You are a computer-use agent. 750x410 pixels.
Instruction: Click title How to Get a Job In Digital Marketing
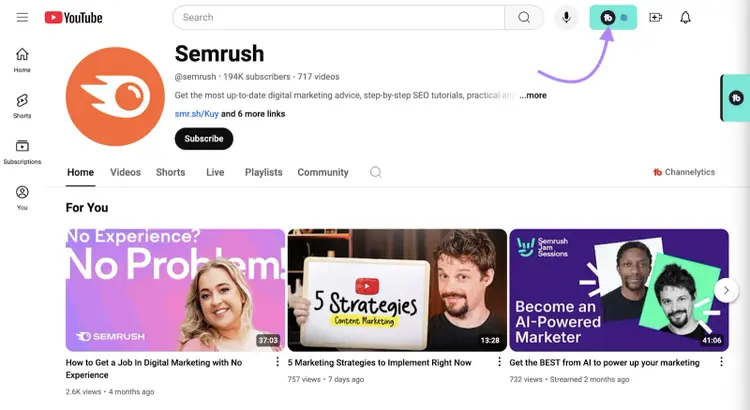coord(154,369)
